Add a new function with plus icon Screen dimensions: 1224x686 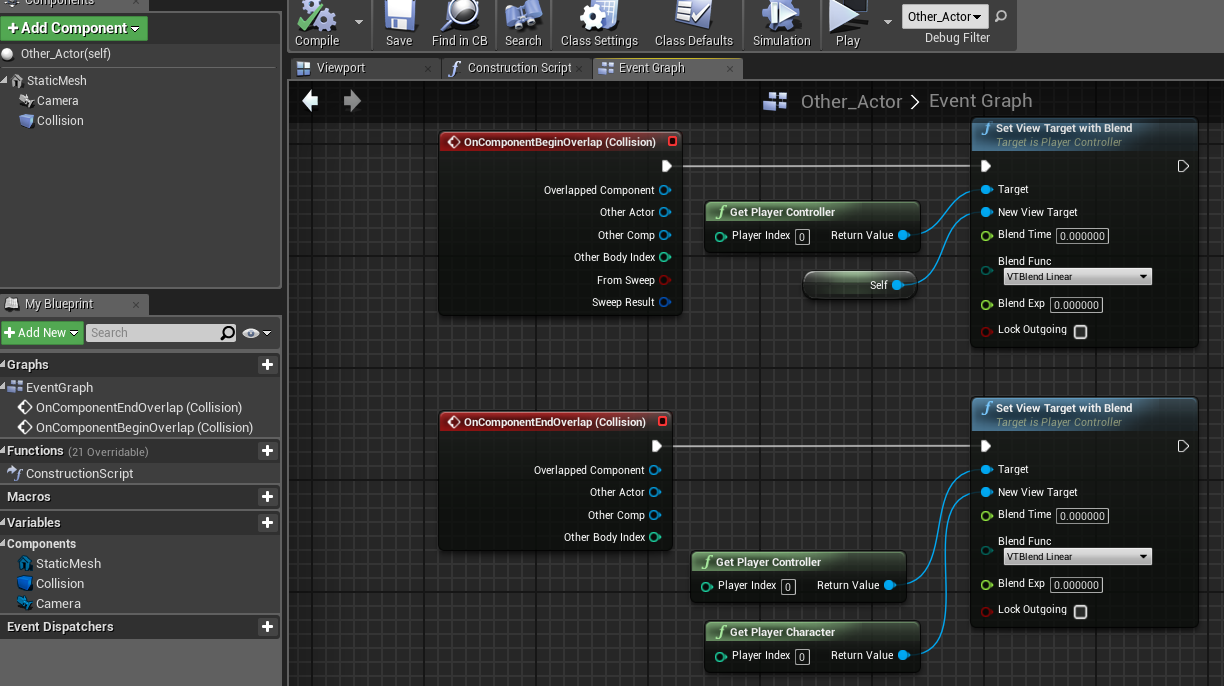click(x=267, y=451)
